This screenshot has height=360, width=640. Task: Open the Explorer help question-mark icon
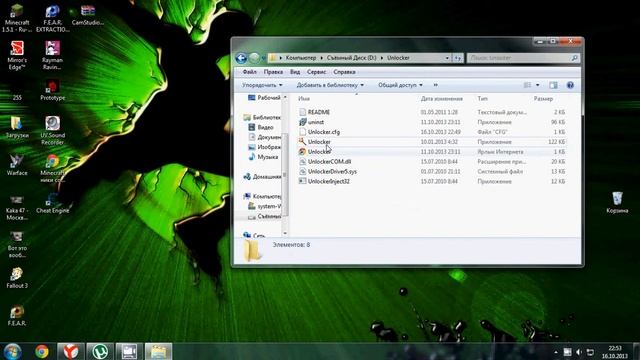coord(570,85)
